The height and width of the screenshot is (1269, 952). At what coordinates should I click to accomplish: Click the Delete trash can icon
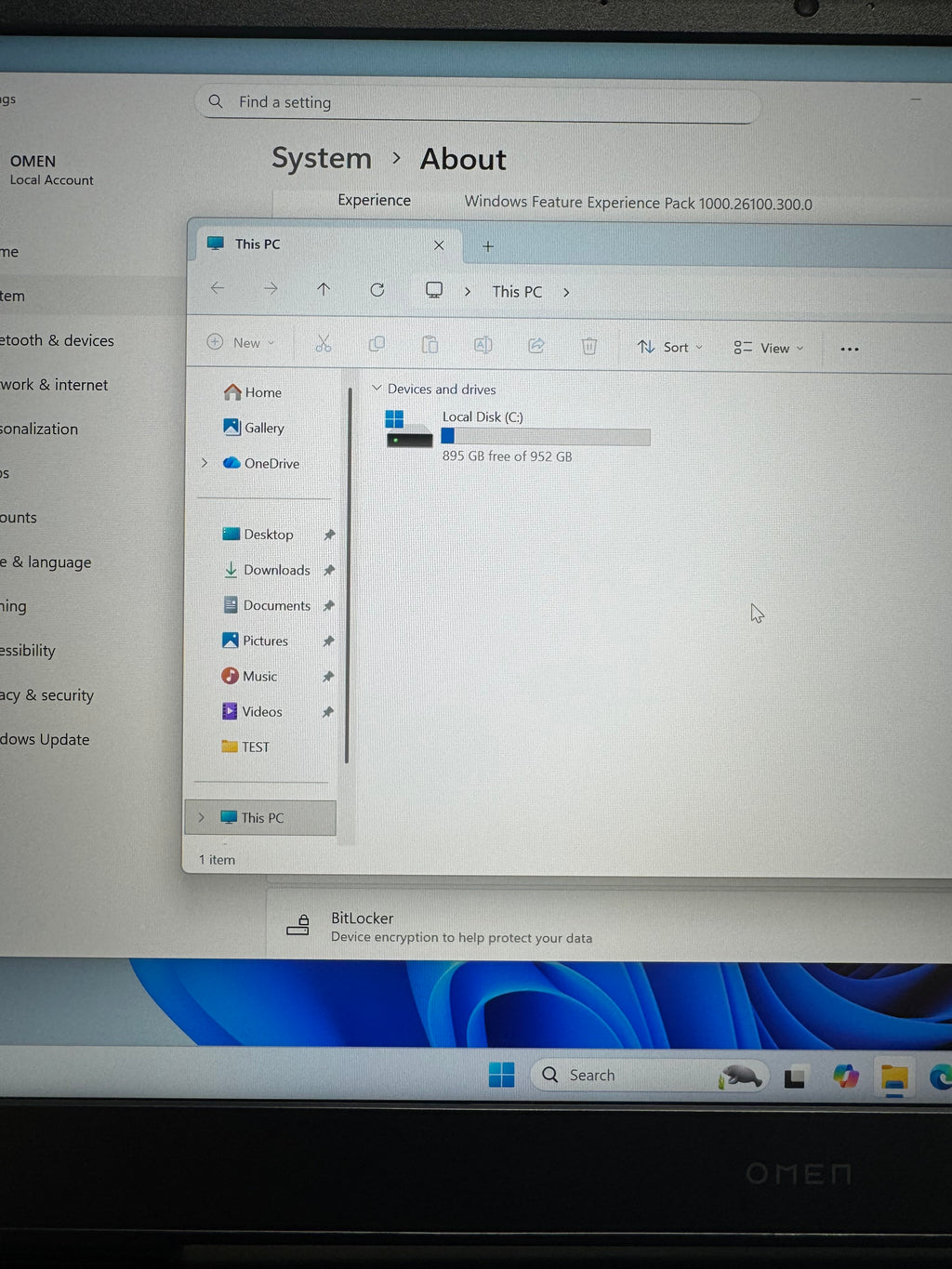click(x=589, y=346)
